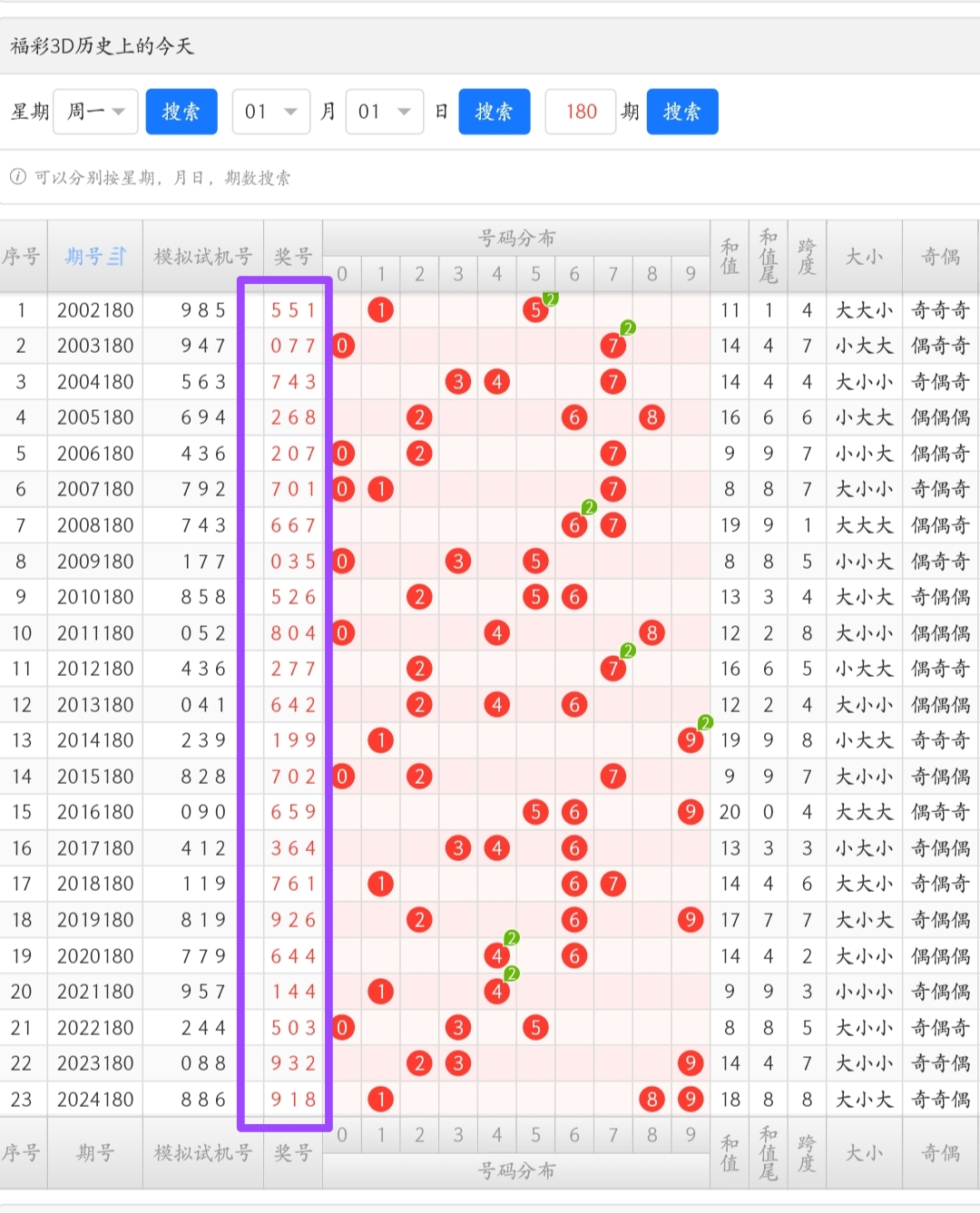Click the issue number field showing 180

click(x=581, y=112)
